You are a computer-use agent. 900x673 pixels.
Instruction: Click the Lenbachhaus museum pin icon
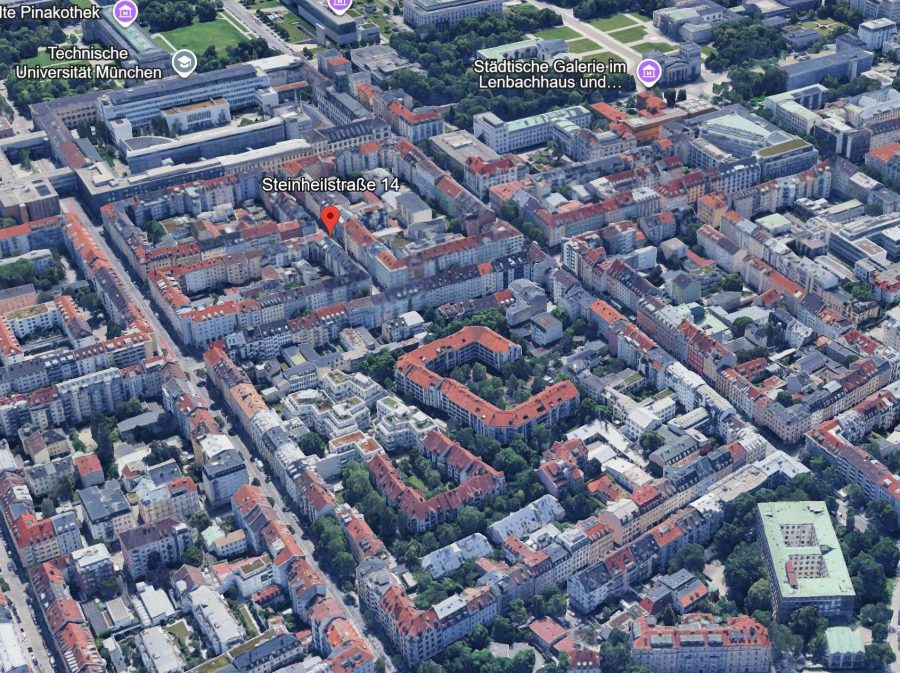(649, 72)
